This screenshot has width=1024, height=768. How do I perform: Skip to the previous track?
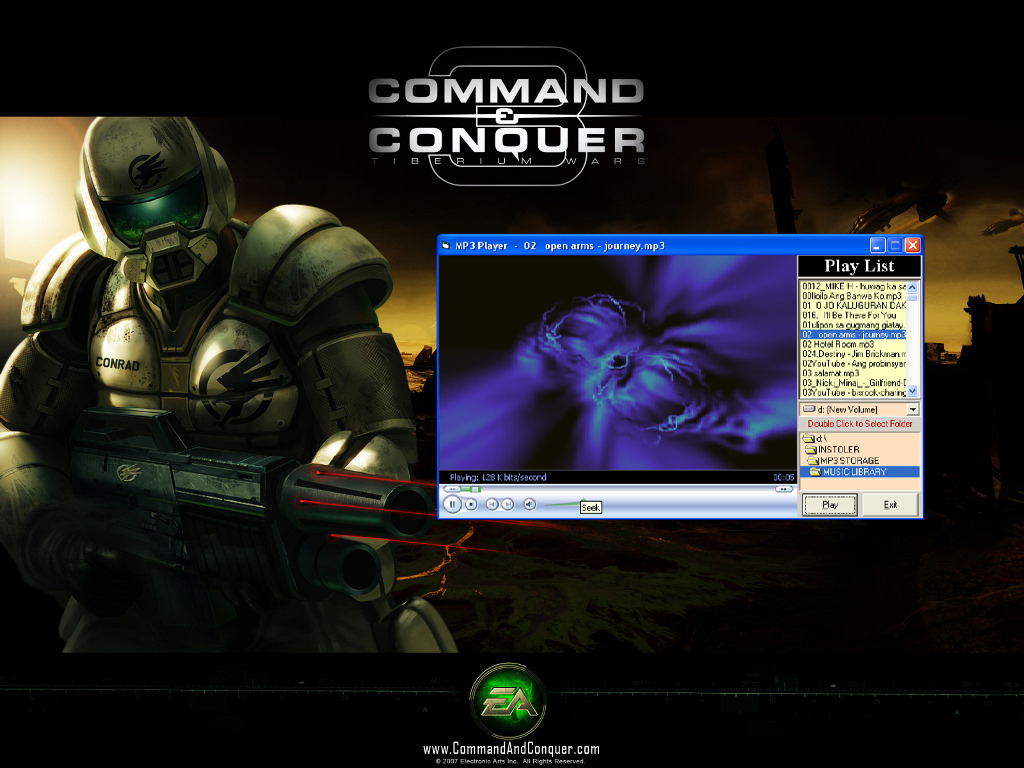pos(492,504)
